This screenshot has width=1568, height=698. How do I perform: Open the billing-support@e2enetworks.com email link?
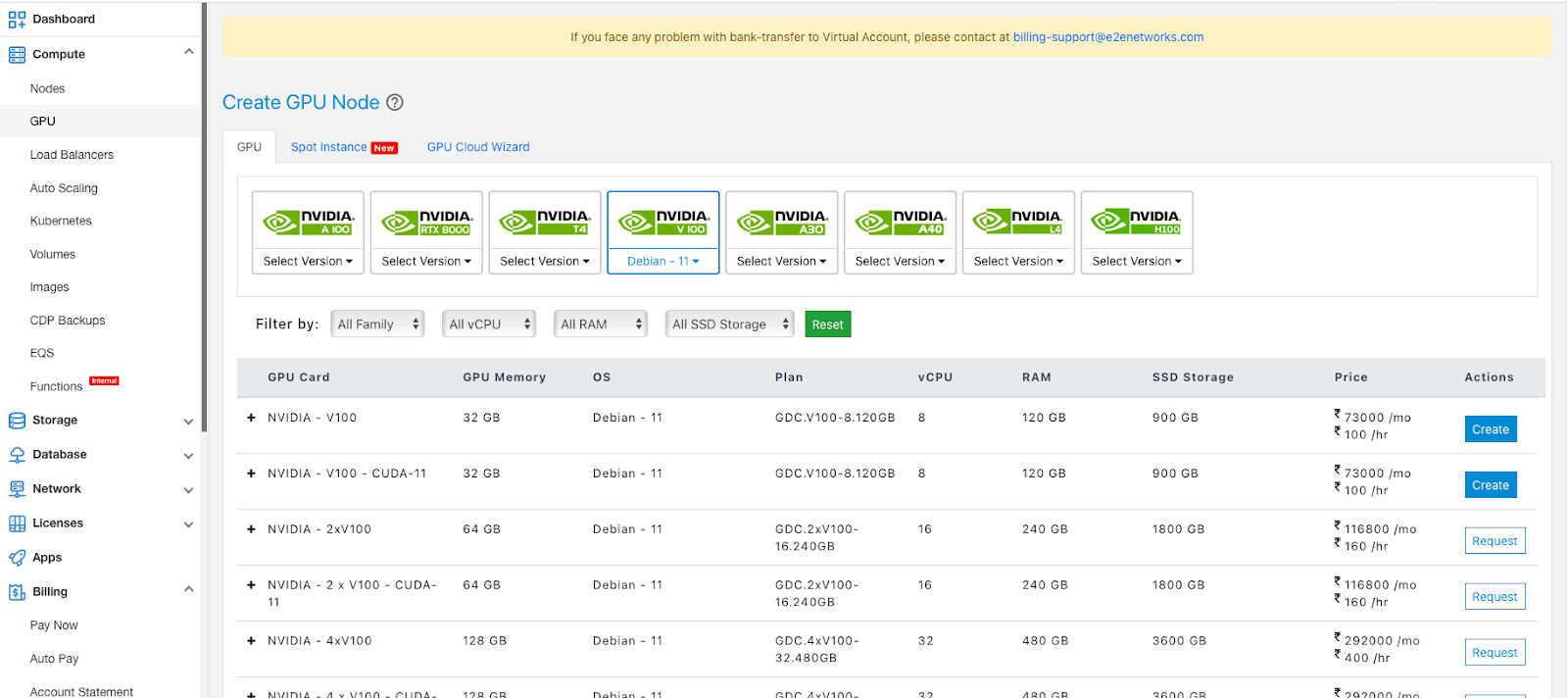(x=1108, y=37)
